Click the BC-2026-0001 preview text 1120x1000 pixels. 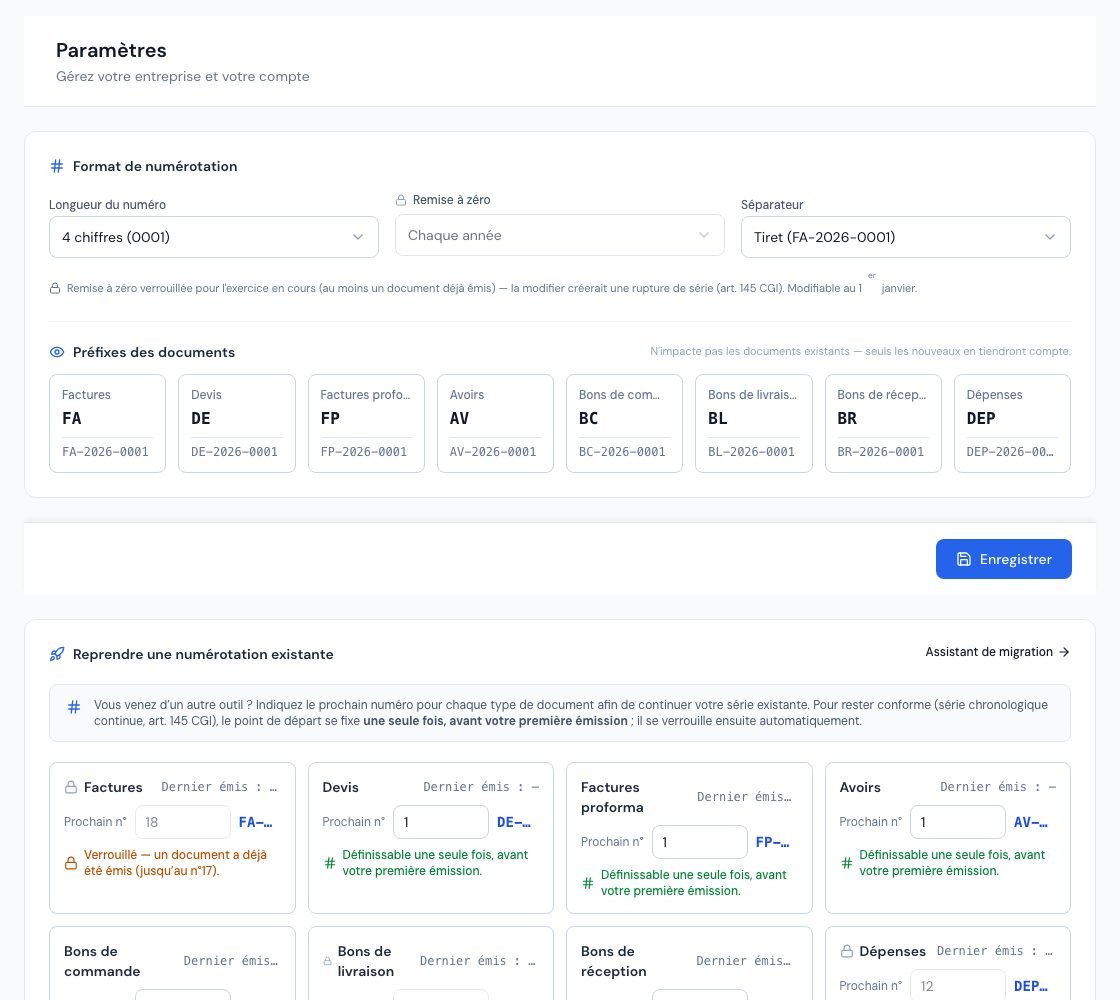click(x=622, y=452)
